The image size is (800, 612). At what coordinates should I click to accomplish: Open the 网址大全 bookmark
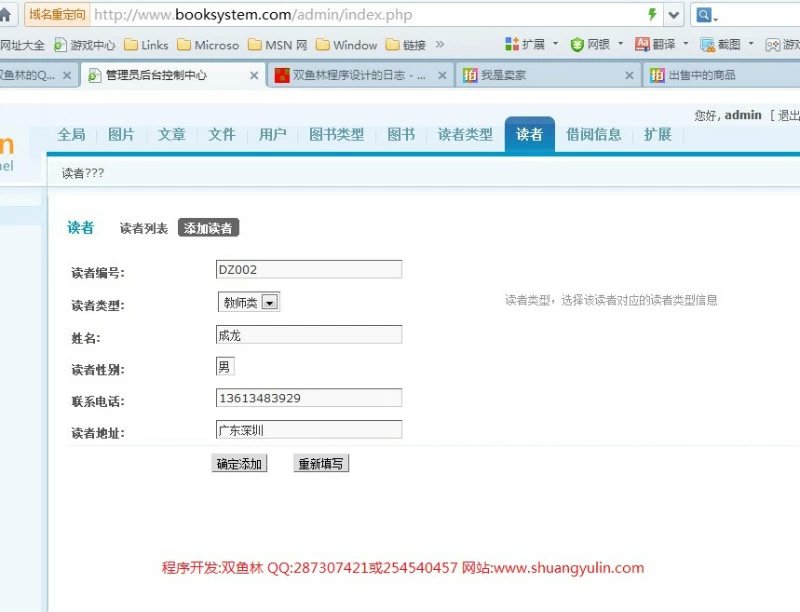[x=22, y=45]
